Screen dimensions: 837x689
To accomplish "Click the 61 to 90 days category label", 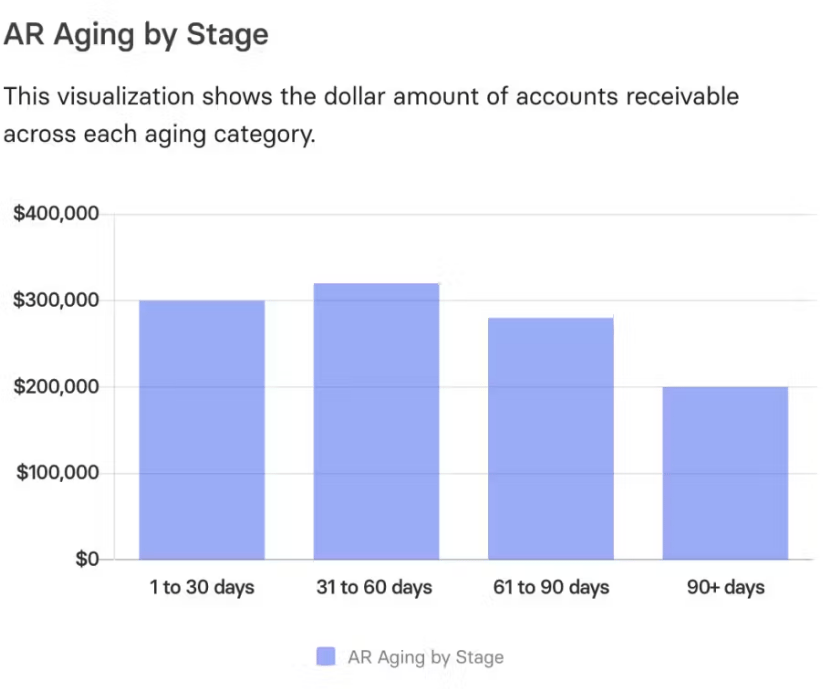I will (551, 587).
